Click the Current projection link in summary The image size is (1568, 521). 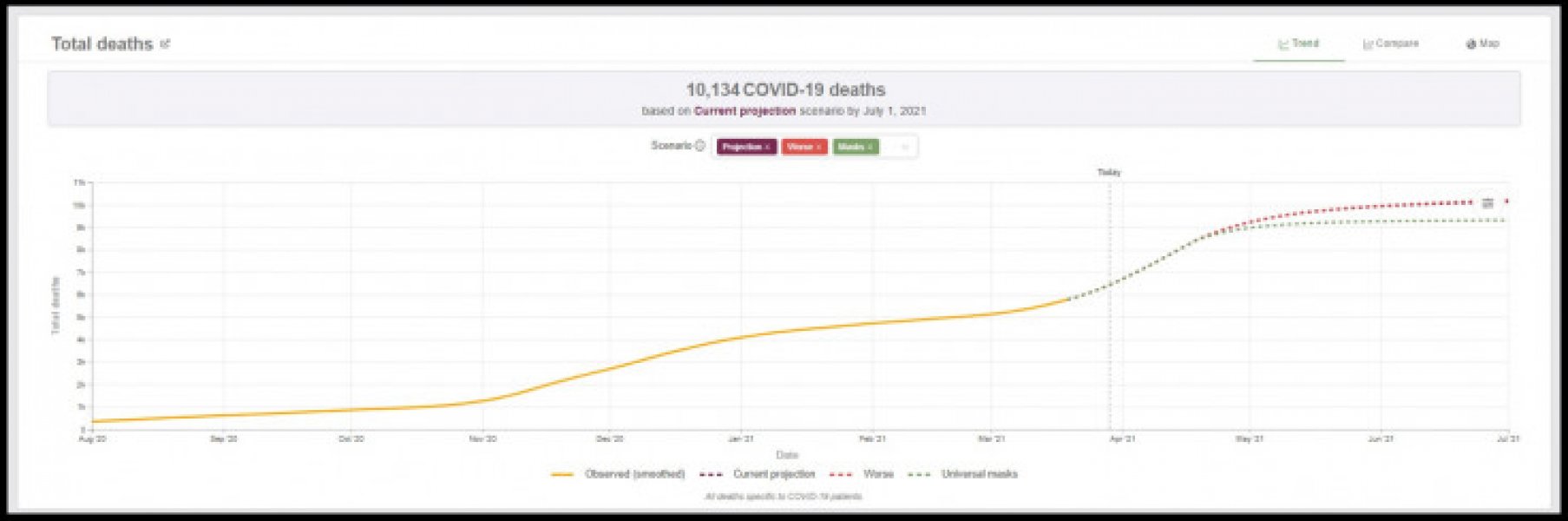pyautogui.click(x=745, y=111)
